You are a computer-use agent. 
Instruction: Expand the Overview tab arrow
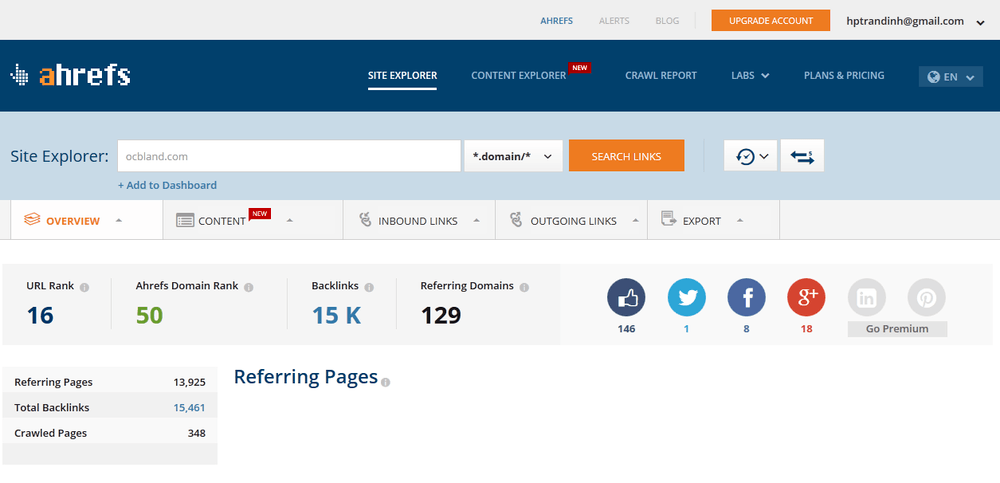tap(119, 220)
